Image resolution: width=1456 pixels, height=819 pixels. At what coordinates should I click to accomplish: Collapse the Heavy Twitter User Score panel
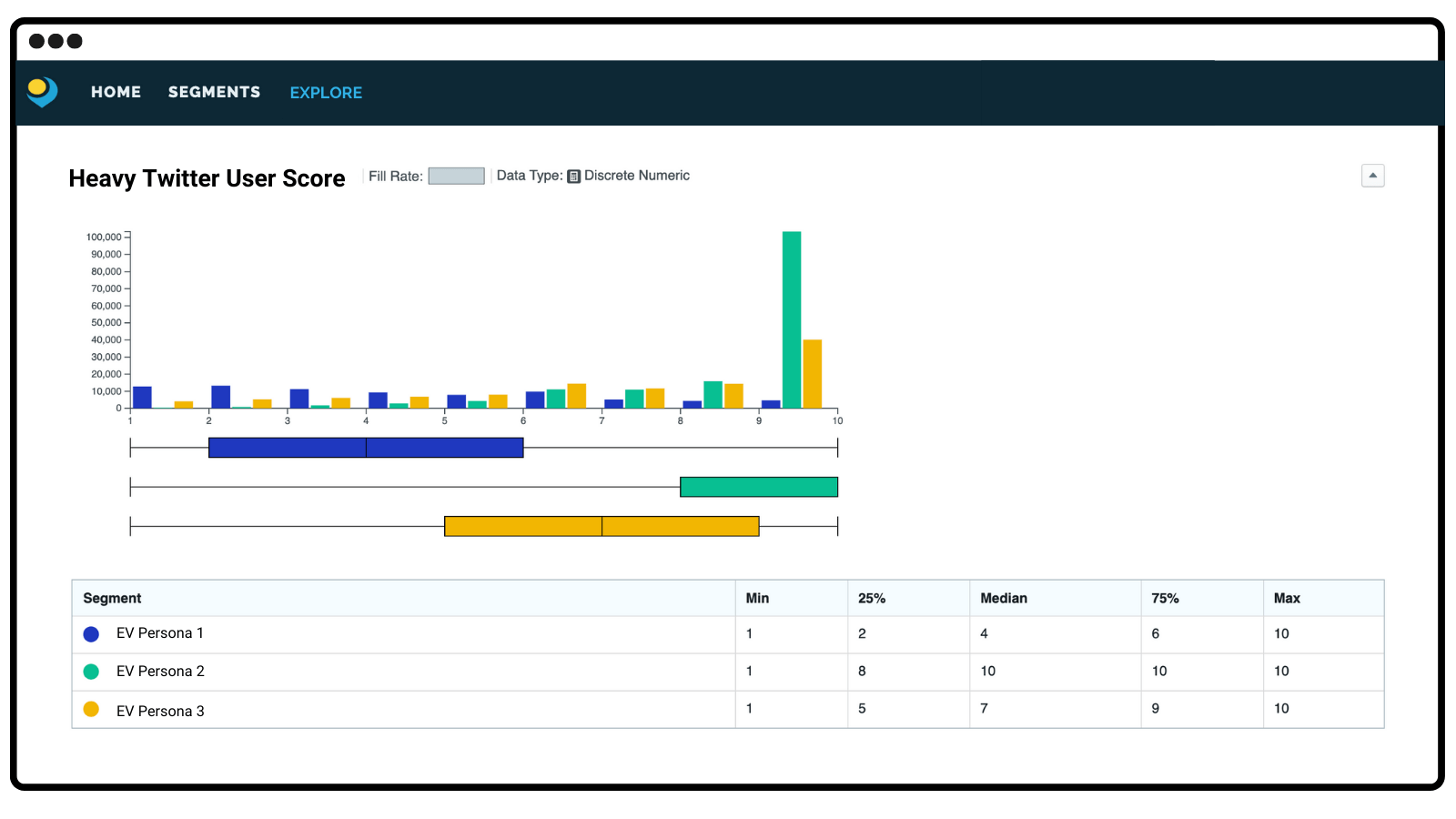1373,176
